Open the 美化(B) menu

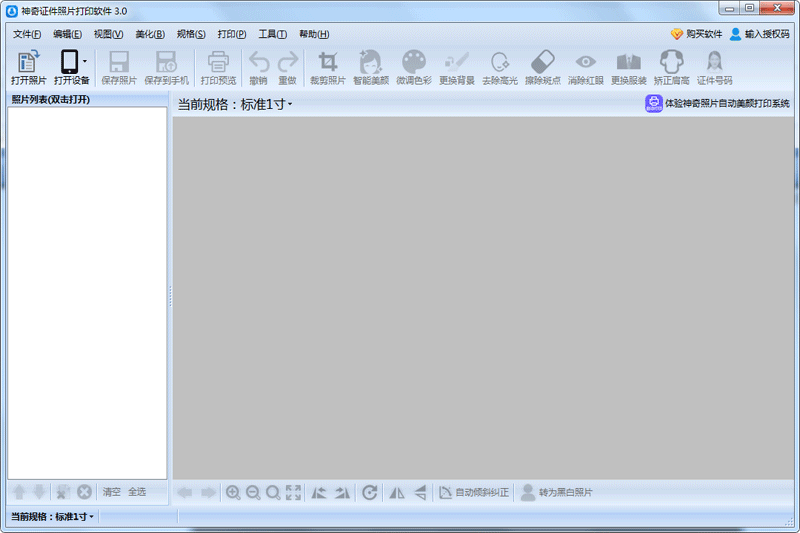point(149,34)
